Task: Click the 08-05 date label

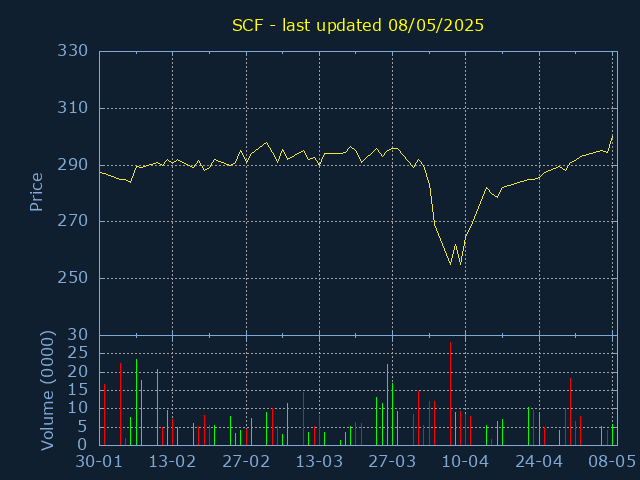Action: (x=612, y=462)
